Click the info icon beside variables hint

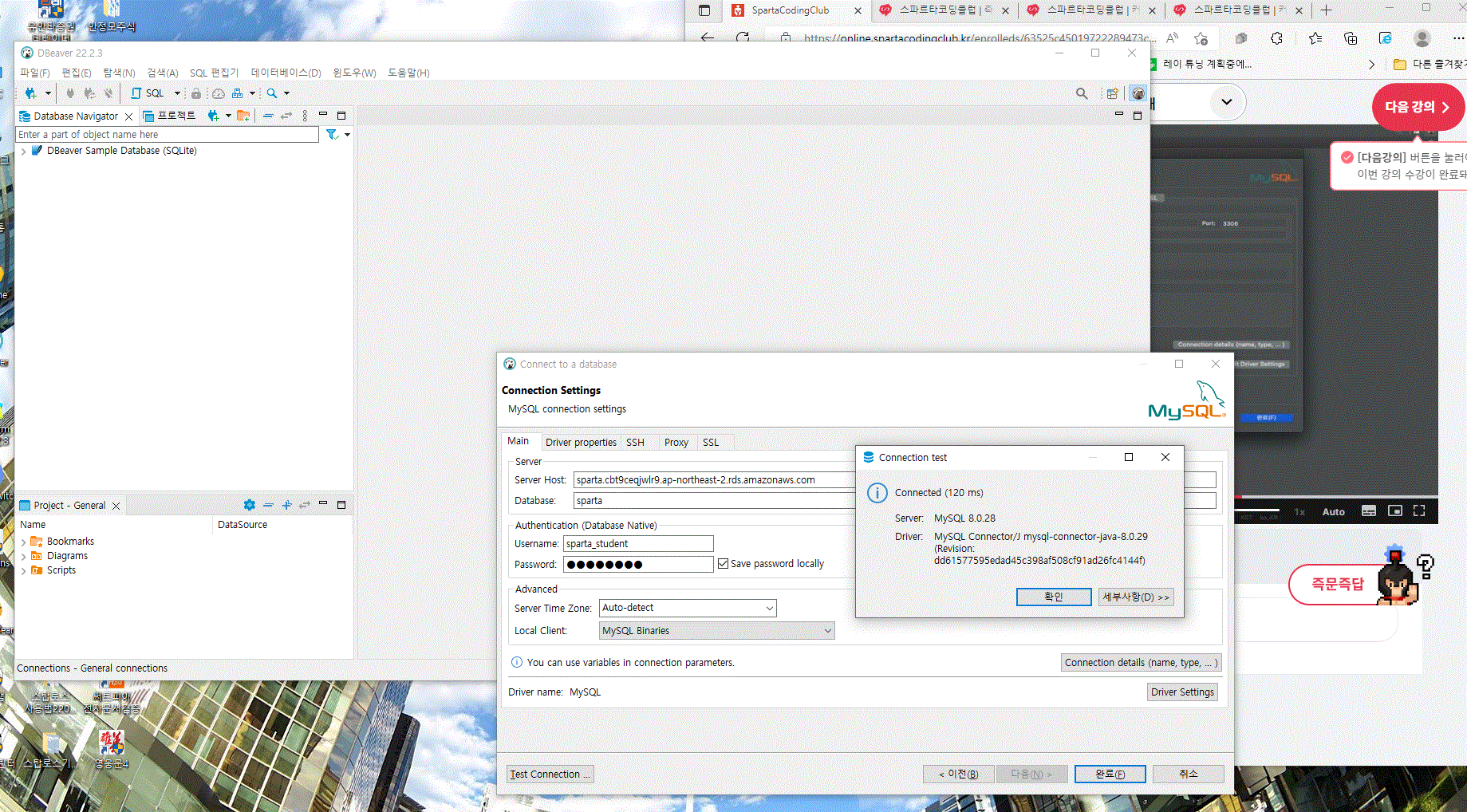[517, 662]
